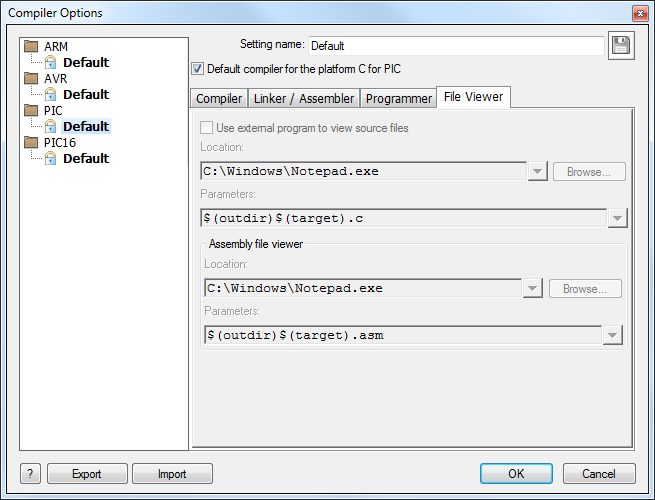Click lock icon of Default under ARM
This screenshot has height=500, width=655.
51,62
